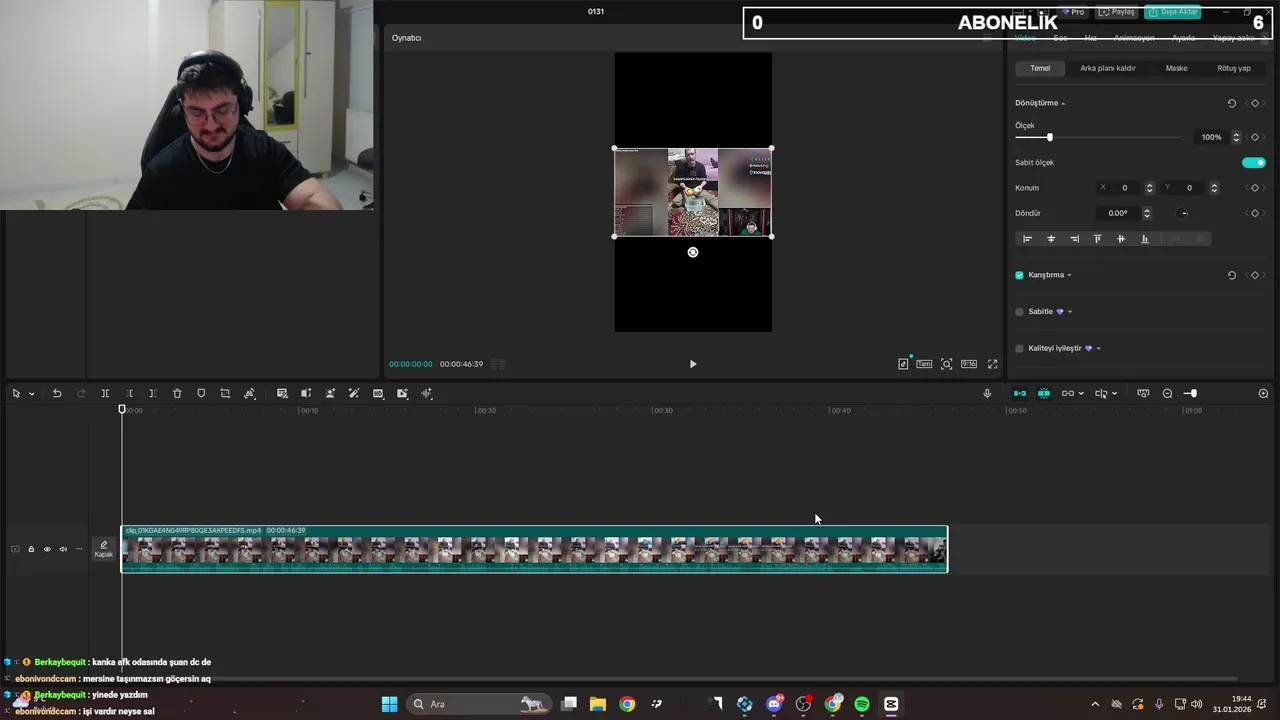Play the preview video
This screenshot has width=1280, height=720.
tap(693, 364)
